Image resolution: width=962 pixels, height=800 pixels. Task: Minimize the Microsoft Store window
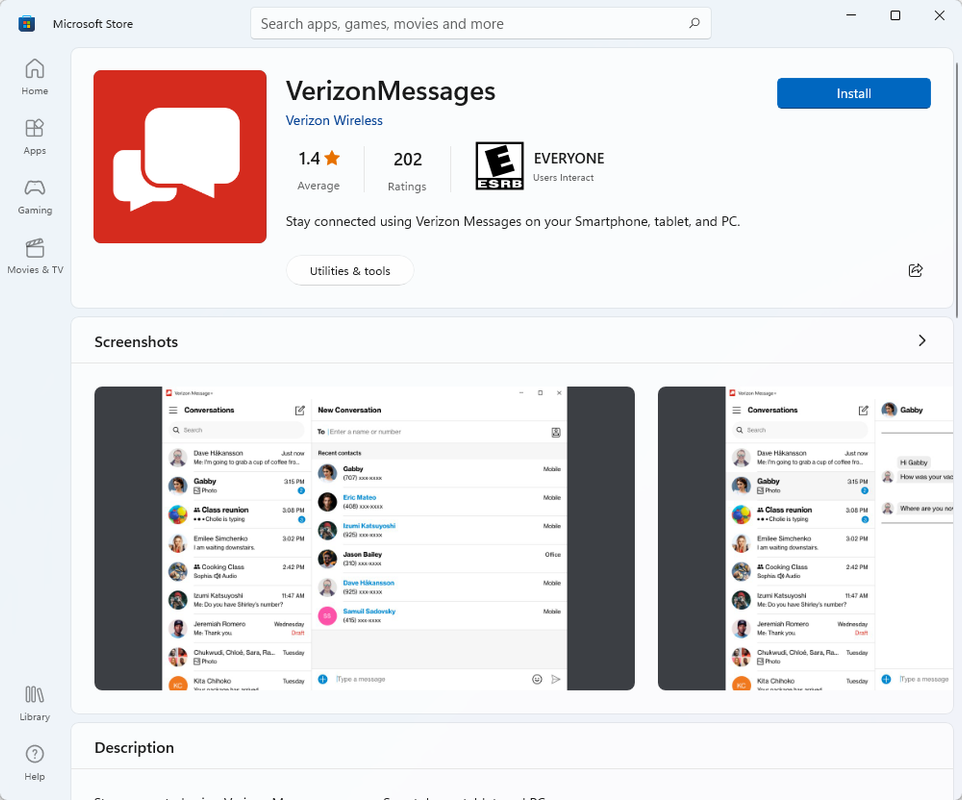tap(851, 15)
